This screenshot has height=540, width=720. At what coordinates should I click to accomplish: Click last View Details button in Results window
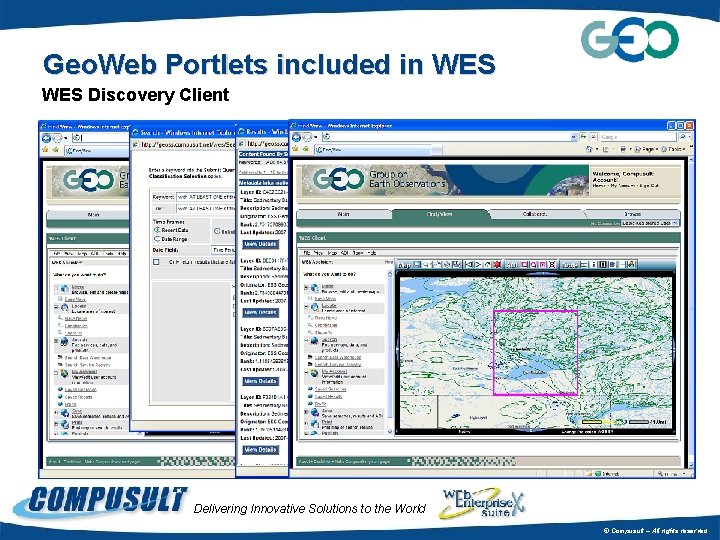[260, 450]
